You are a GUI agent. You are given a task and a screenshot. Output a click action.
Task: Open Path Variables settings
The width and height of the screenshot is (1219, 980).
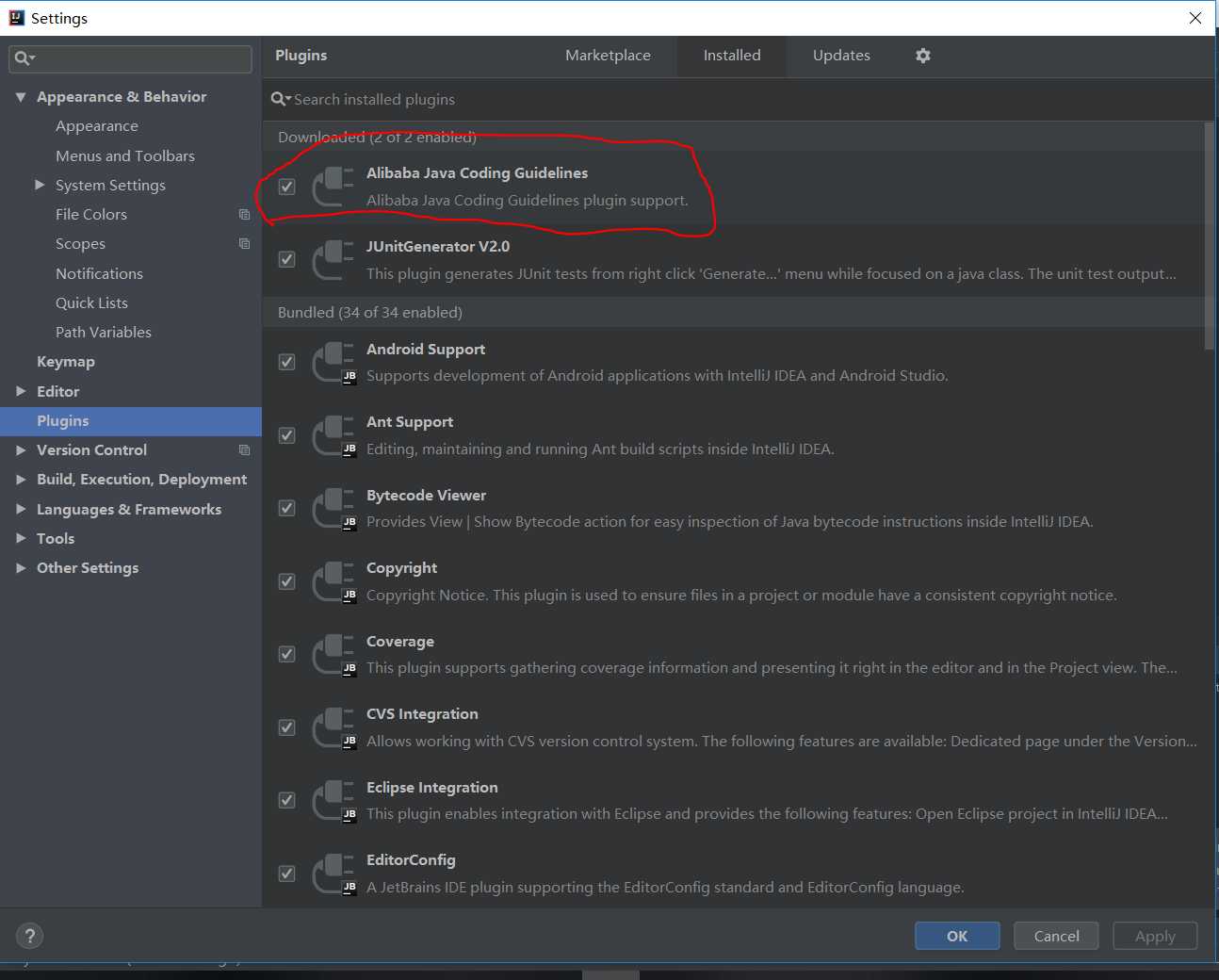(104, 332)
